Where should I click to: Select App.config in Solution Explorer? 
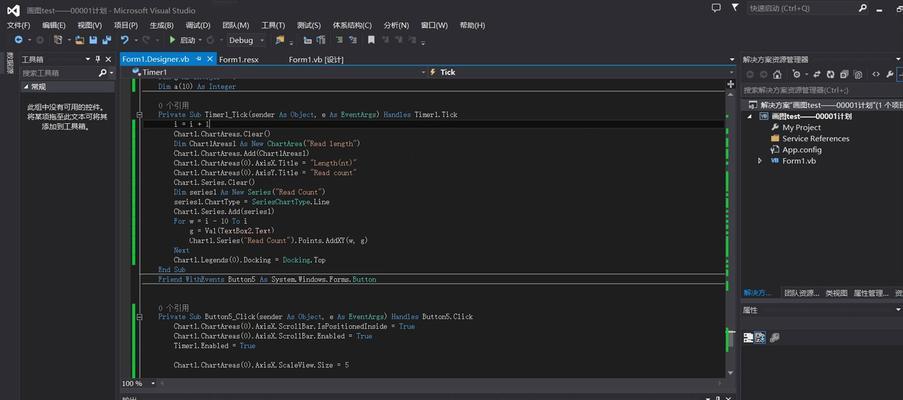[x=802, y=150]
